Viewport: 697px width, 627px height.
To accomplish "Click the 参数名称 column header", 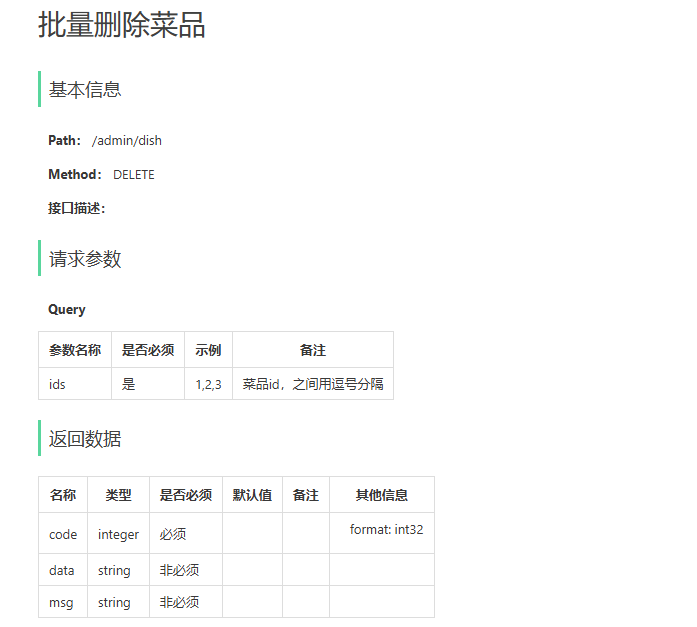I will pyautogui.click(x=75, y=350).
